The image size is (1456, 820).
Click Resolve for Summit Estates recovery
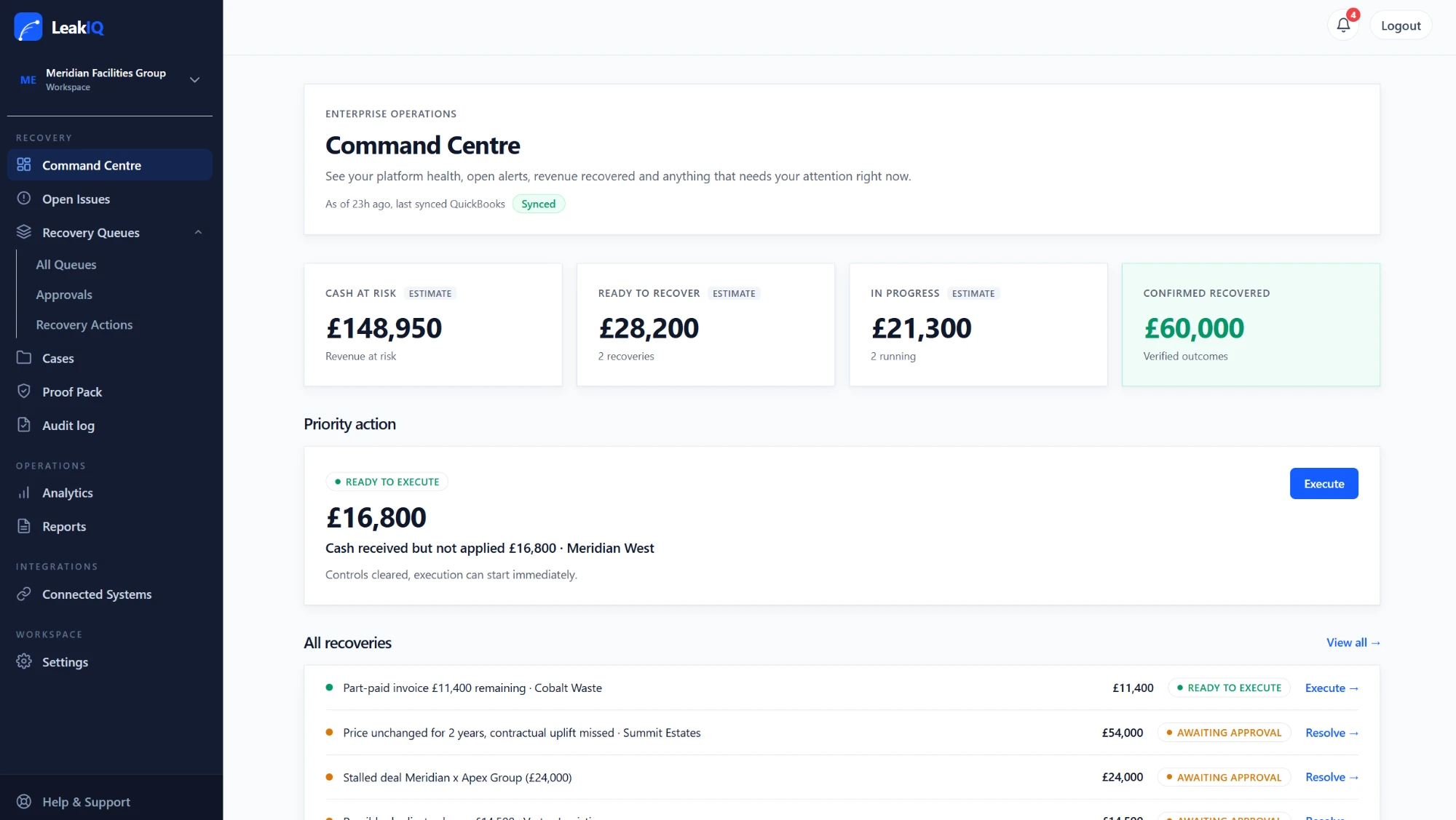pyautogui.click(x=1332, y=733)
